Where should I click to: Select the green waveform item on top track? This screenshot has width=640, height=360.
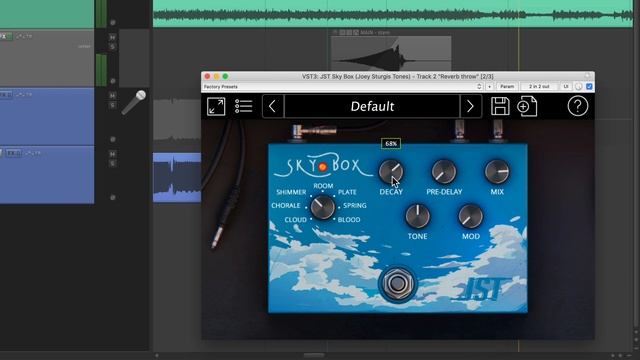point(393,14)
